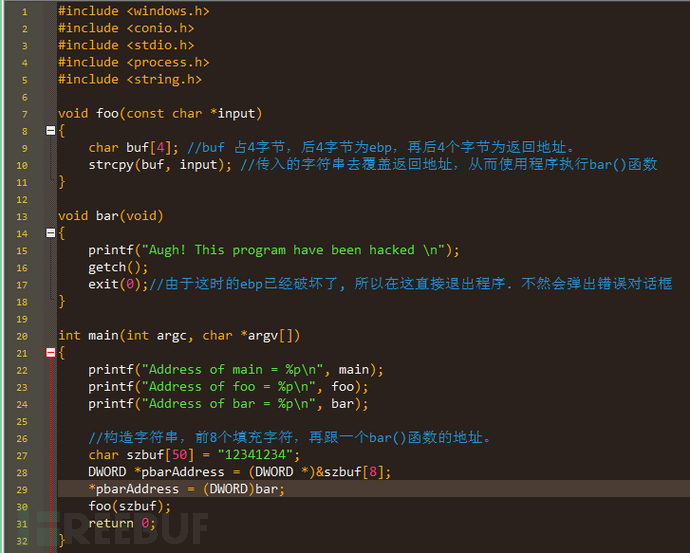Click 'Address of main' printf line
690x553 pixels.
click(x=236, y=370)
